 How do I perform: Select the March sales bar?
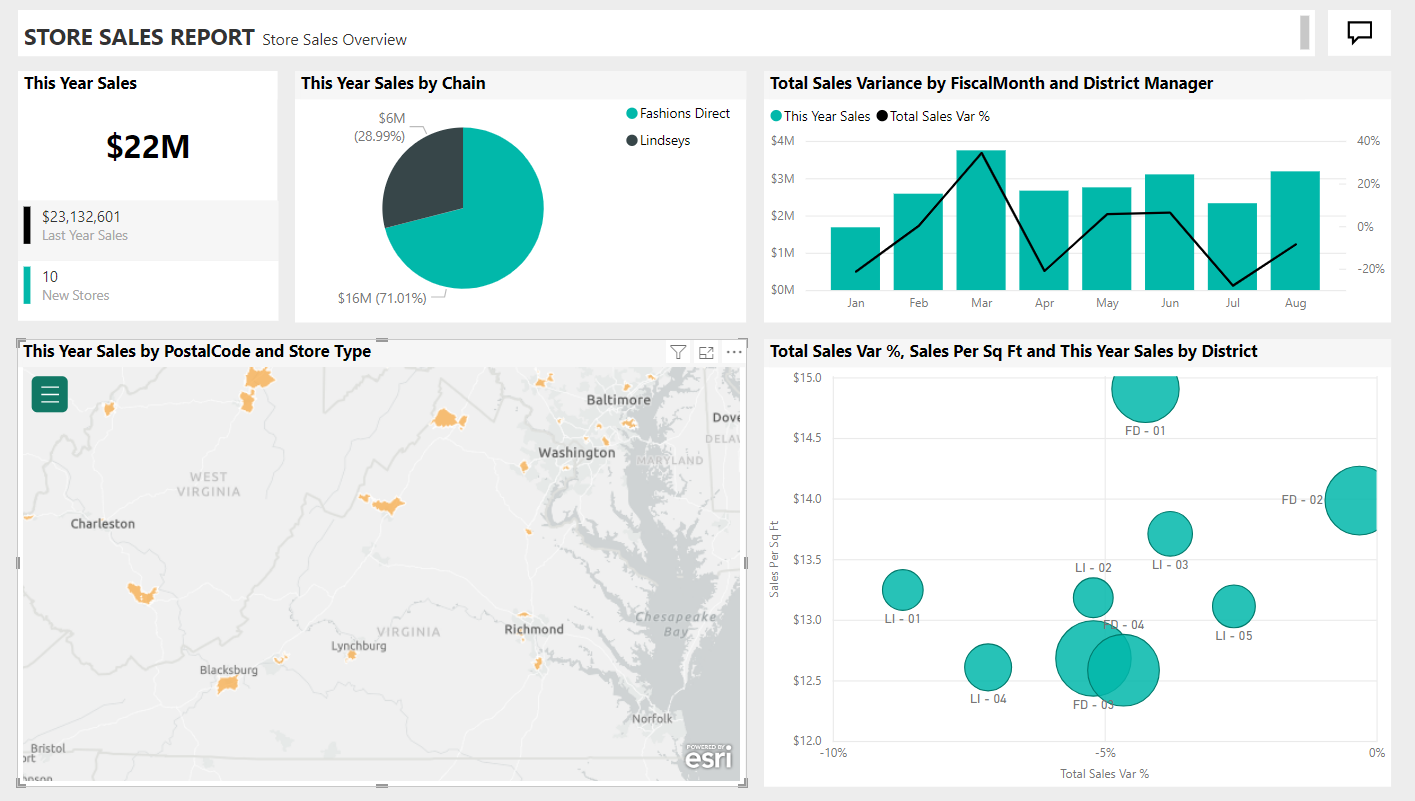[x=981, y=220]
